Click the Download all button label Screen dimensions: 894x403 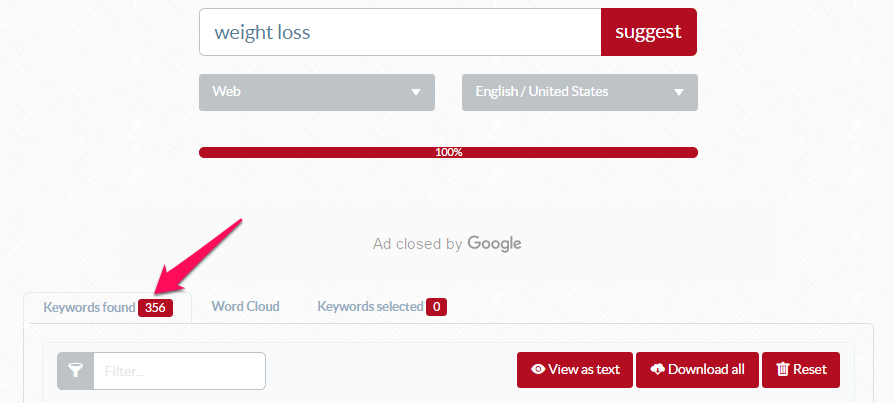[706, 369]
